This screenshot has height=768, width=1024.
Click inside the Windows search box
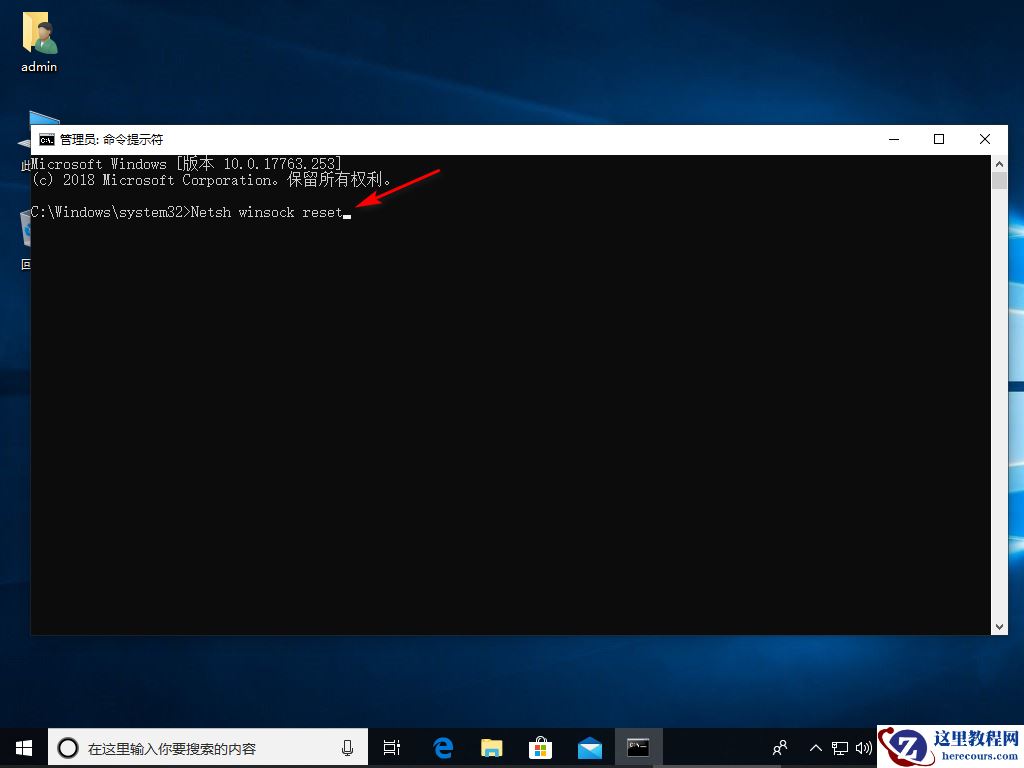200,747
